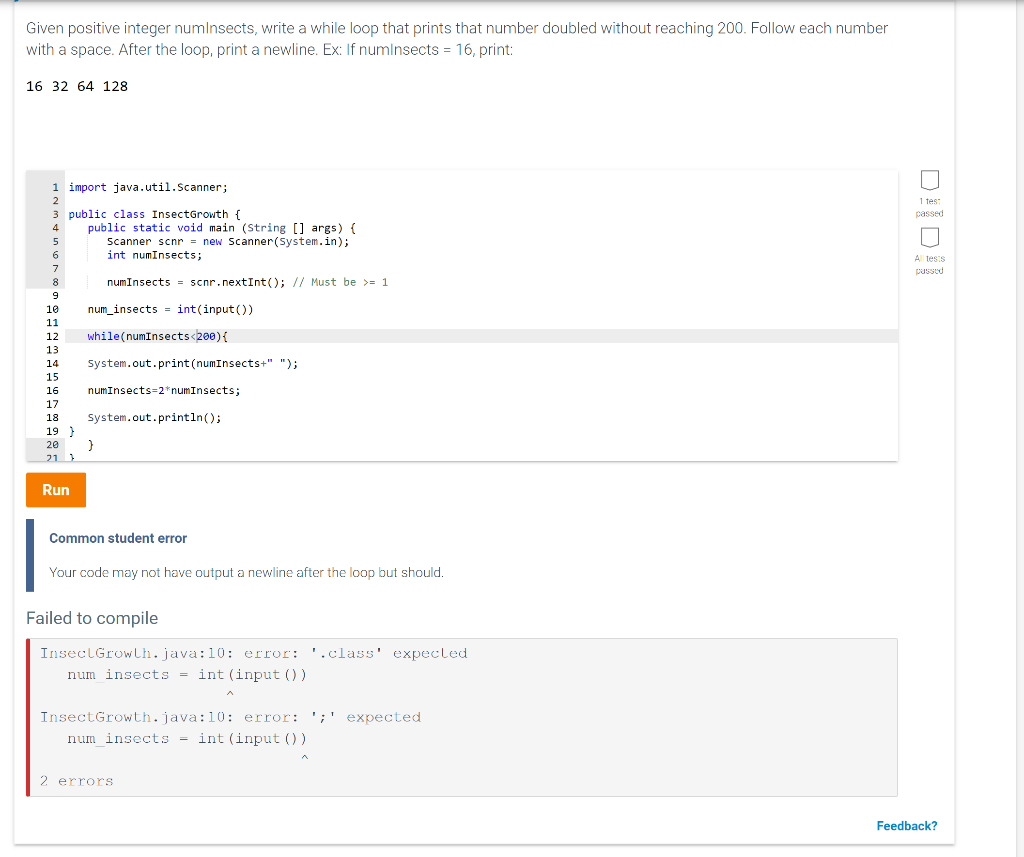Place cursor on the import java.util.Scanner statement
The height and width of the screenshot is (857, 1024).
(x=146, y=186)
